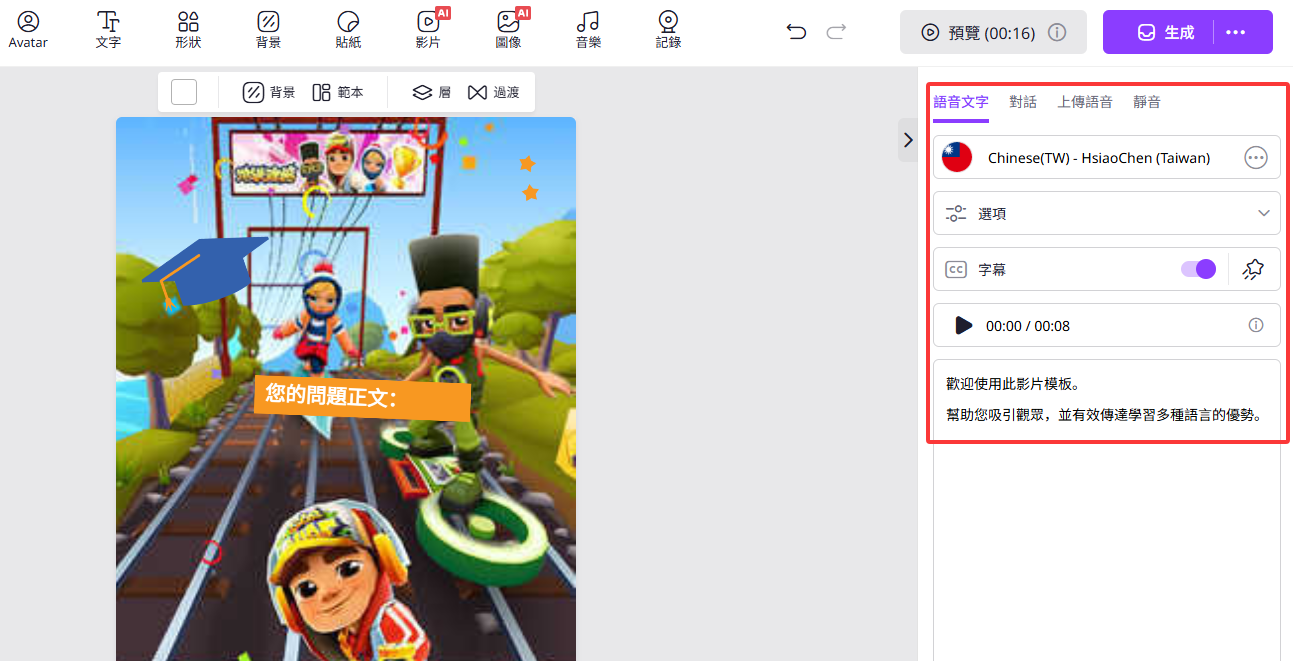Select the 您的問題正文 text banner
The image size is (1293, 661).
pyautogui.click(x=362, y=397)
